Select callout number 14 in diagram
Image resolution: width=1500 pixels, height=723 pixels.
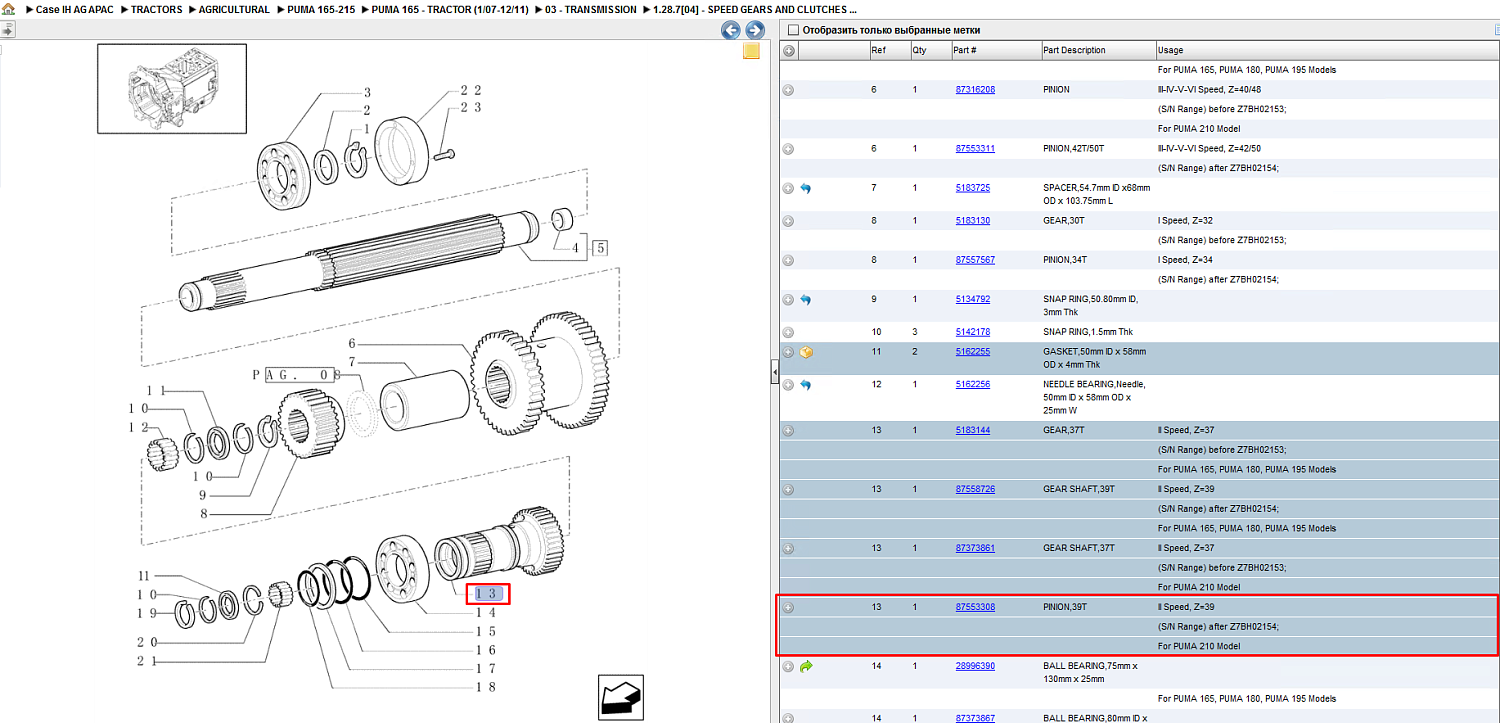tap(486, 612)
